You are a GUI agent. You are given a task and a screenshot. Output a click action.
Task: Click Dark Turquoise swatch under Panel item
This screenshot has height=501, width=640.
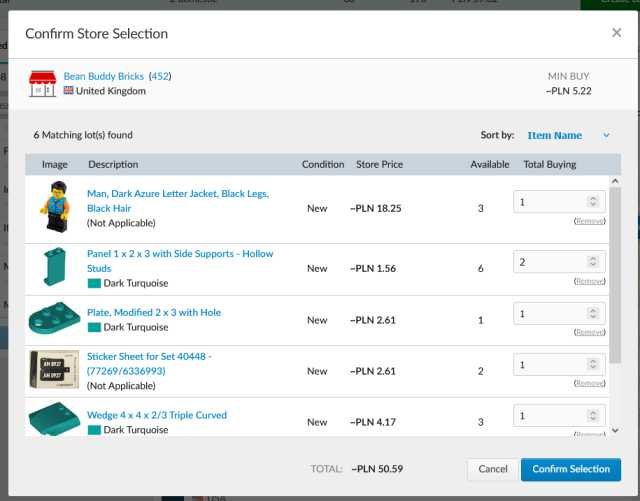[94, 283]
